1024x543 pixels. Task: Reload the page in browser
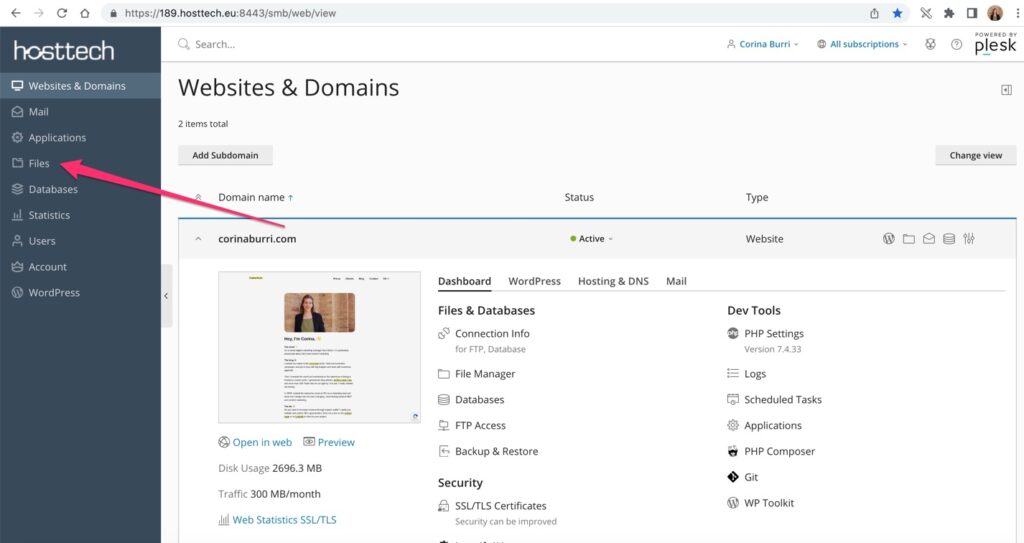[x=61, y=13]
